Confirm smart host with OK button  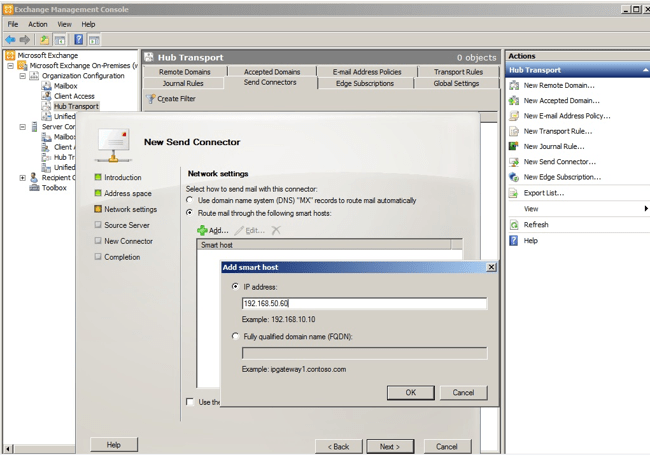(x=410, y=392)
